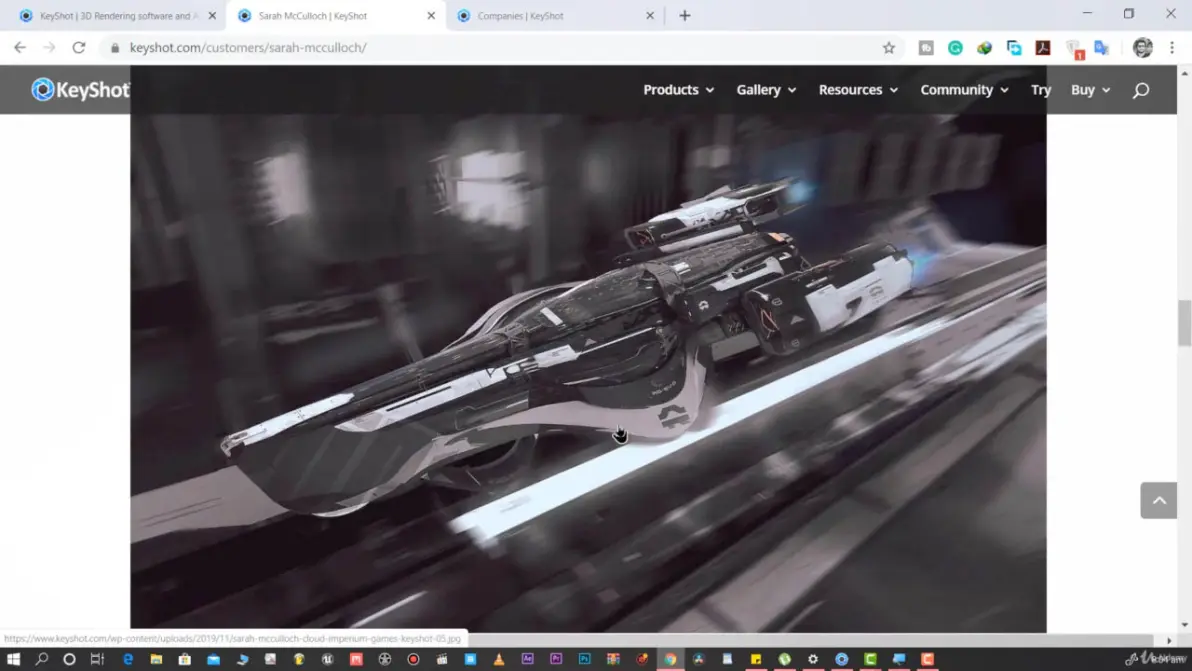Bookmark this page with the star icon
This screenshot has width=1192, height=671.
tap(889, 48)
